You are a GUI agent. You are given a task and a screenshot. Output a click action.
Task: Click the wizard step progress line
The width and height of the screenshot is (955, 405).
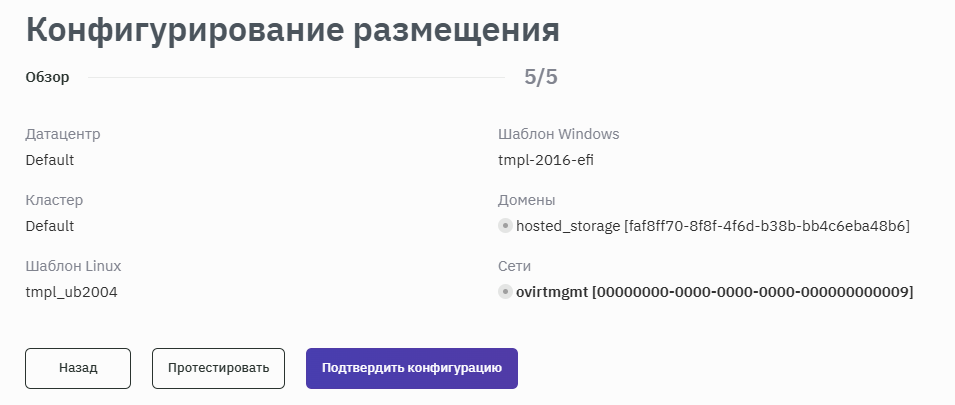(x=296, y=77)
